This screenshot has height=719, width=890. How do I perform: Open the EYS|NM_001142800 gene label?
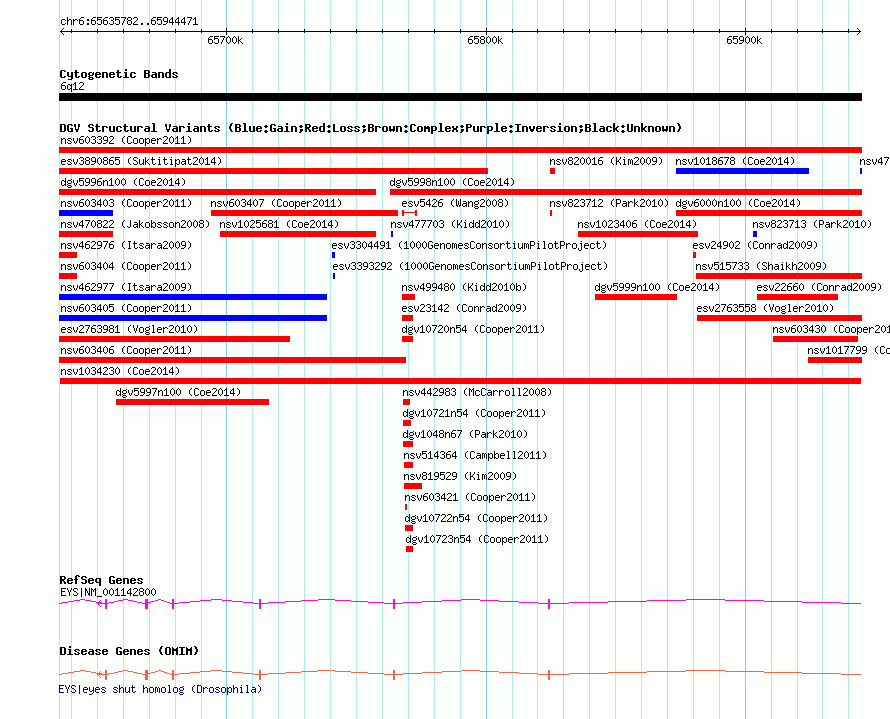(x=108, y=592)
